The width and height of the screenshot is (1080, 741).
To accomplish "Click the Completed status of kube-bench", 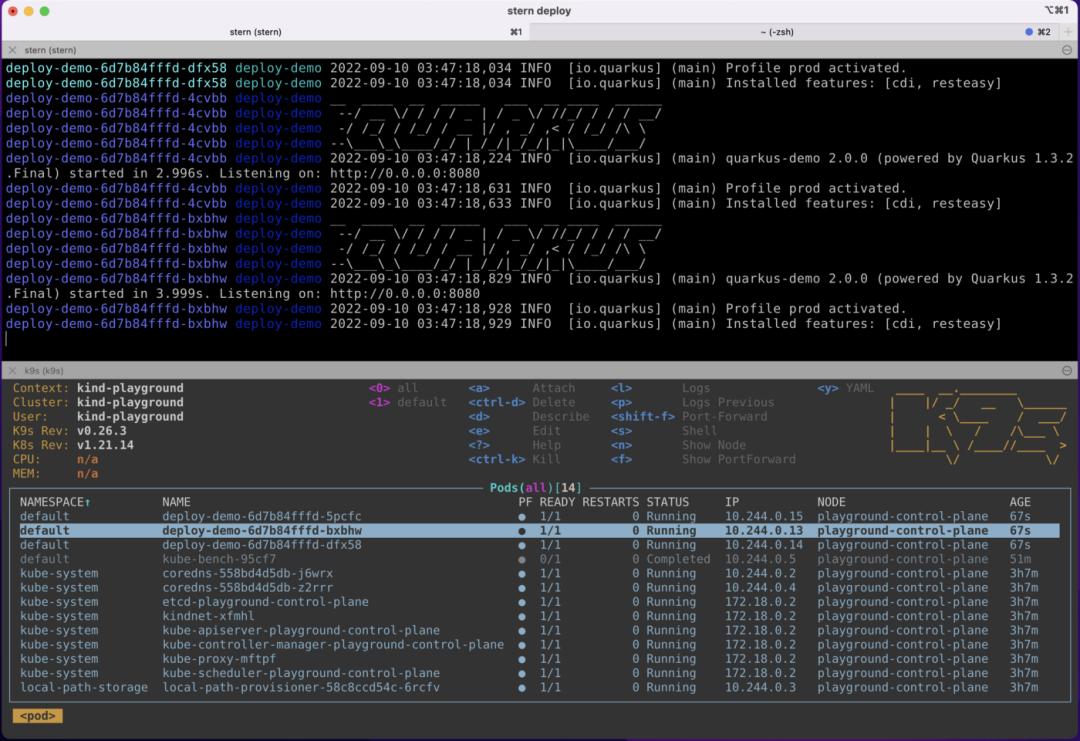I will pyautogui.click(x=678, y=559).
